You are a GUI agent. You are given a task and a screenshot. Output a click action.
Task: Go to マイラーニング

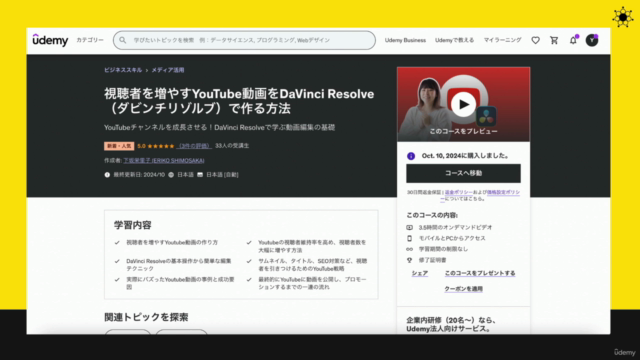pos(502,40)
